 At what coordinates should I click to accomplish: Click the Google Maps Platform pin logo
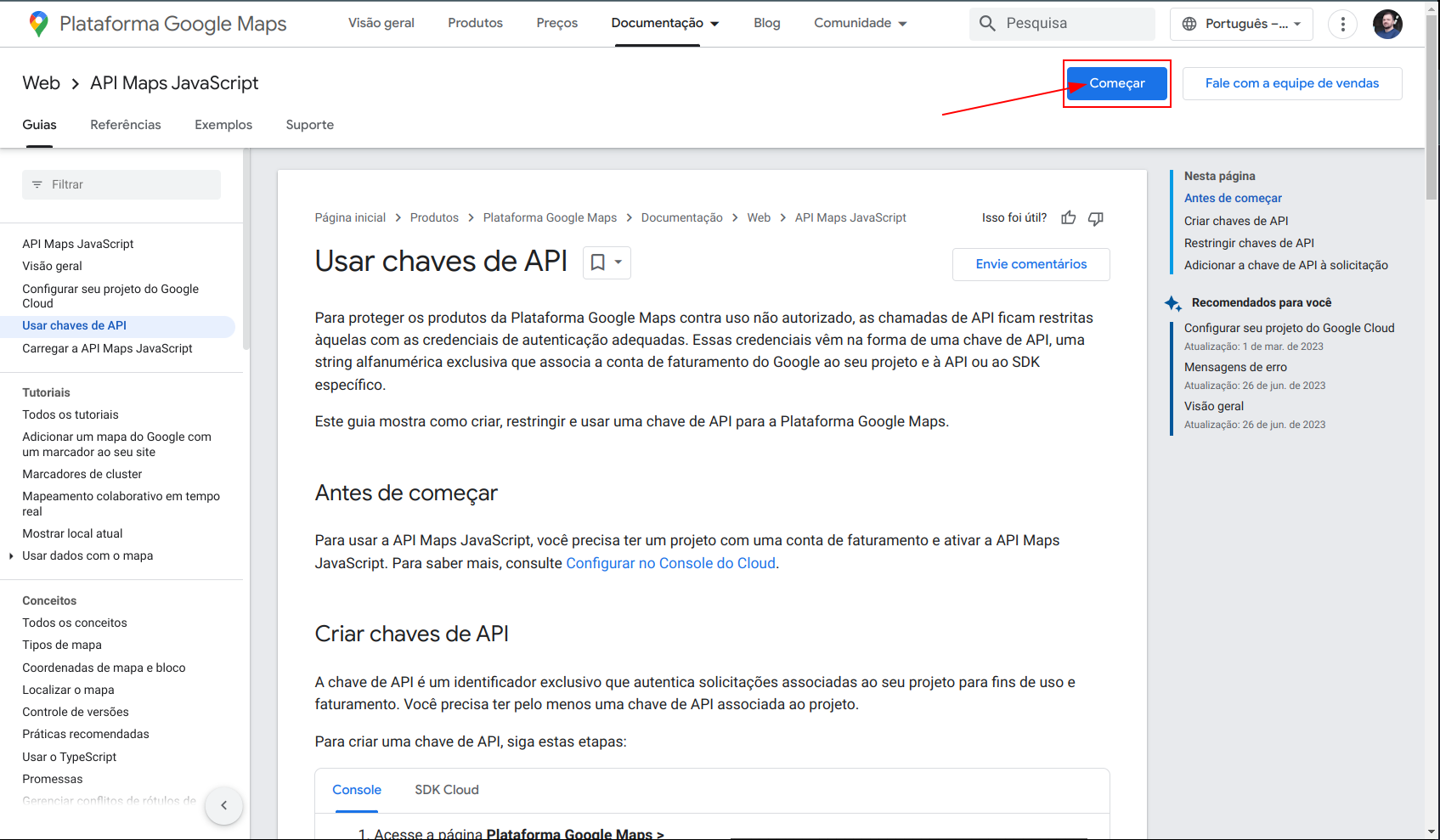38,24
